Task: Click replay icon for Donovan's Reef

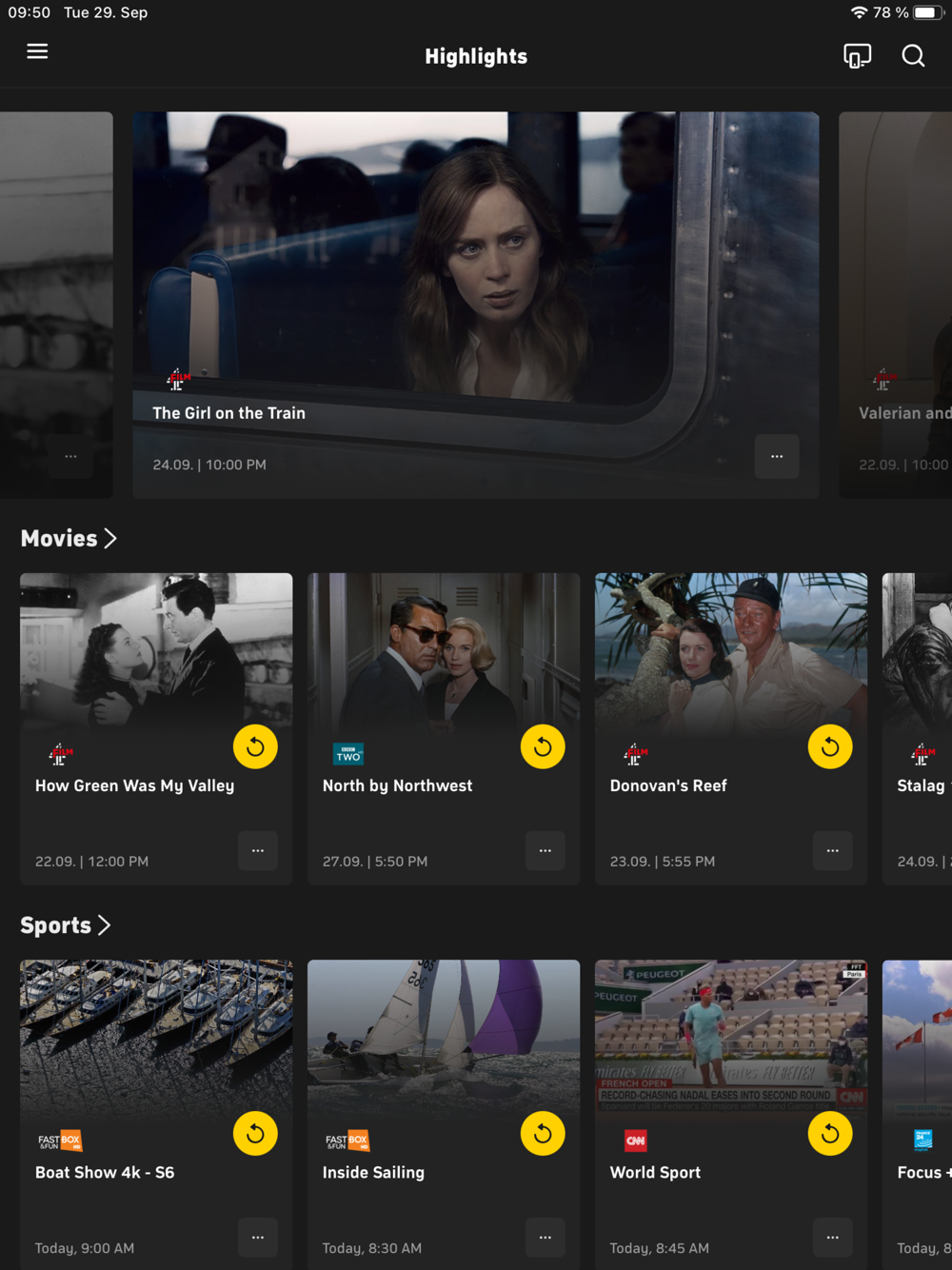Action: pos(830,747)
